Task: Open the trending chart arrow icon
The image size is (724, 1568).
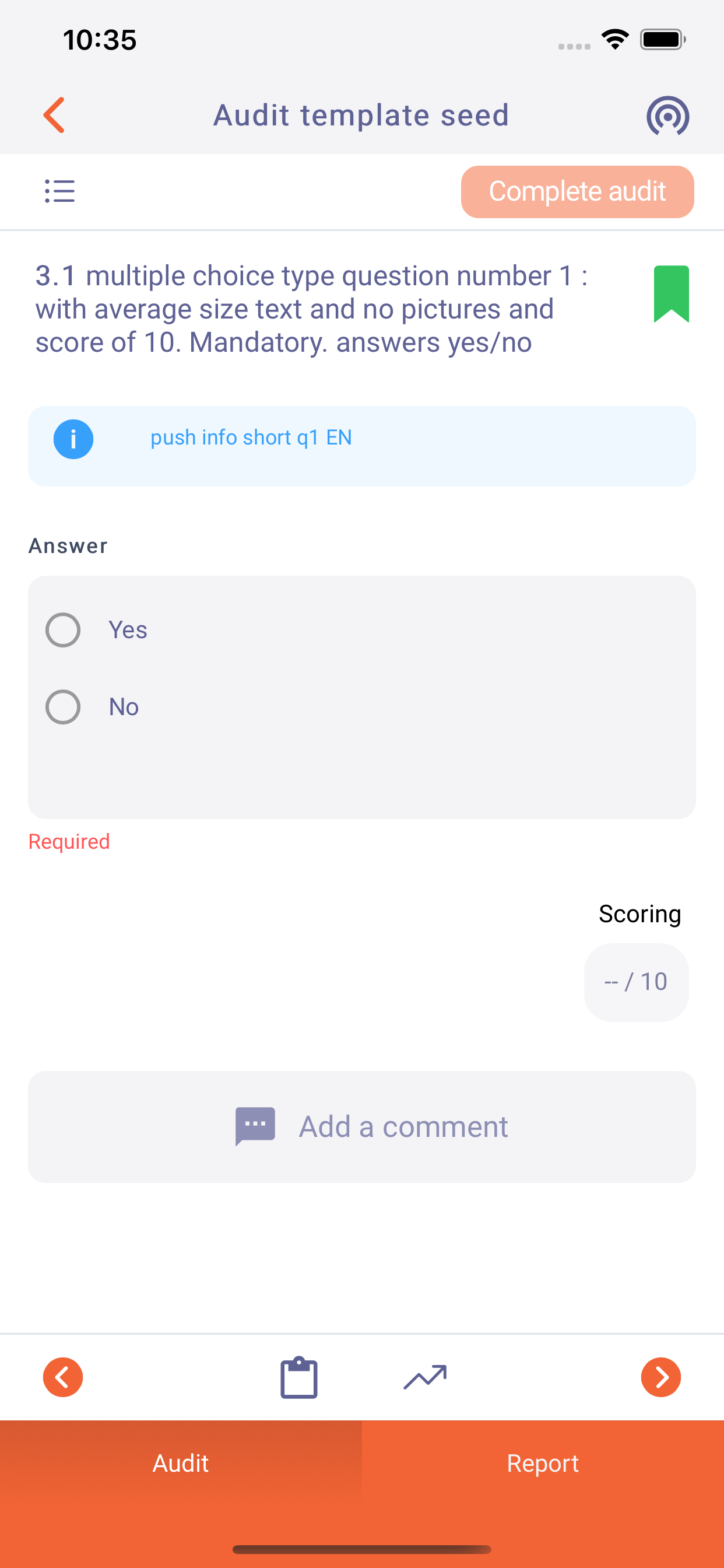Action: (x=425, y=1377)
